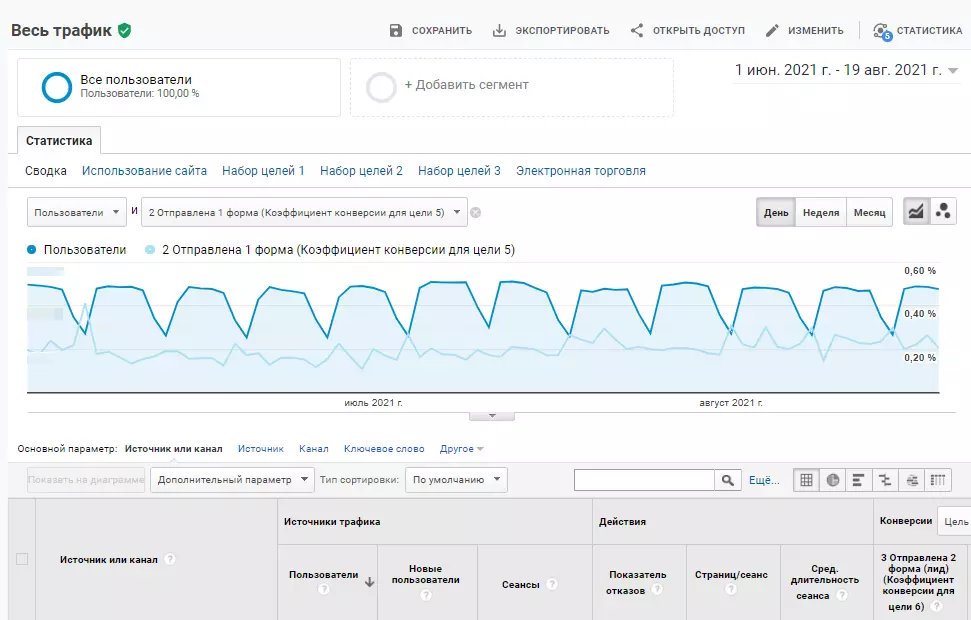Tick the select-all rows checkbox
The width and height of the screenshot is (971, 620).
tap(22, 559)
